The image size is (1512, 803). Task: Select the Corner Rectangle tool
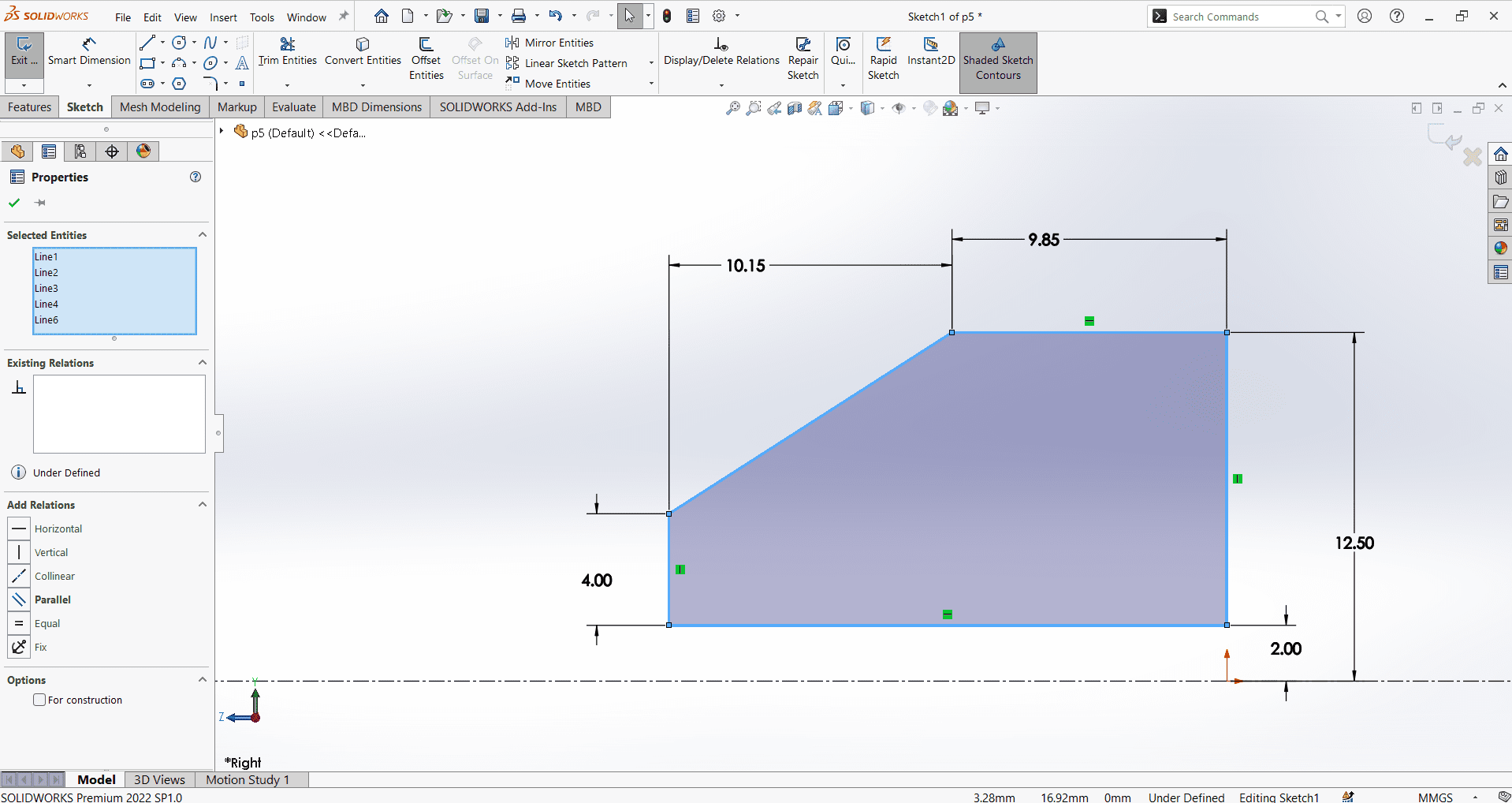(x=147, y=63)
